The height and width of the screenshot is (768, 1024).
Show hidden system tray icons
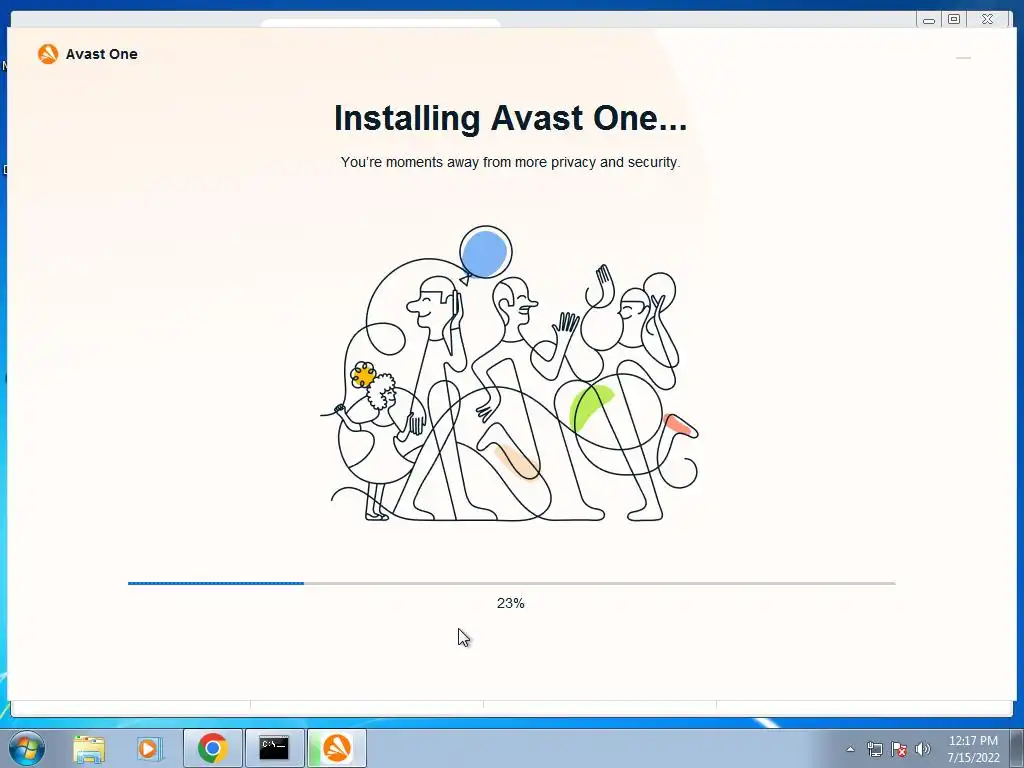pos(850,749)
